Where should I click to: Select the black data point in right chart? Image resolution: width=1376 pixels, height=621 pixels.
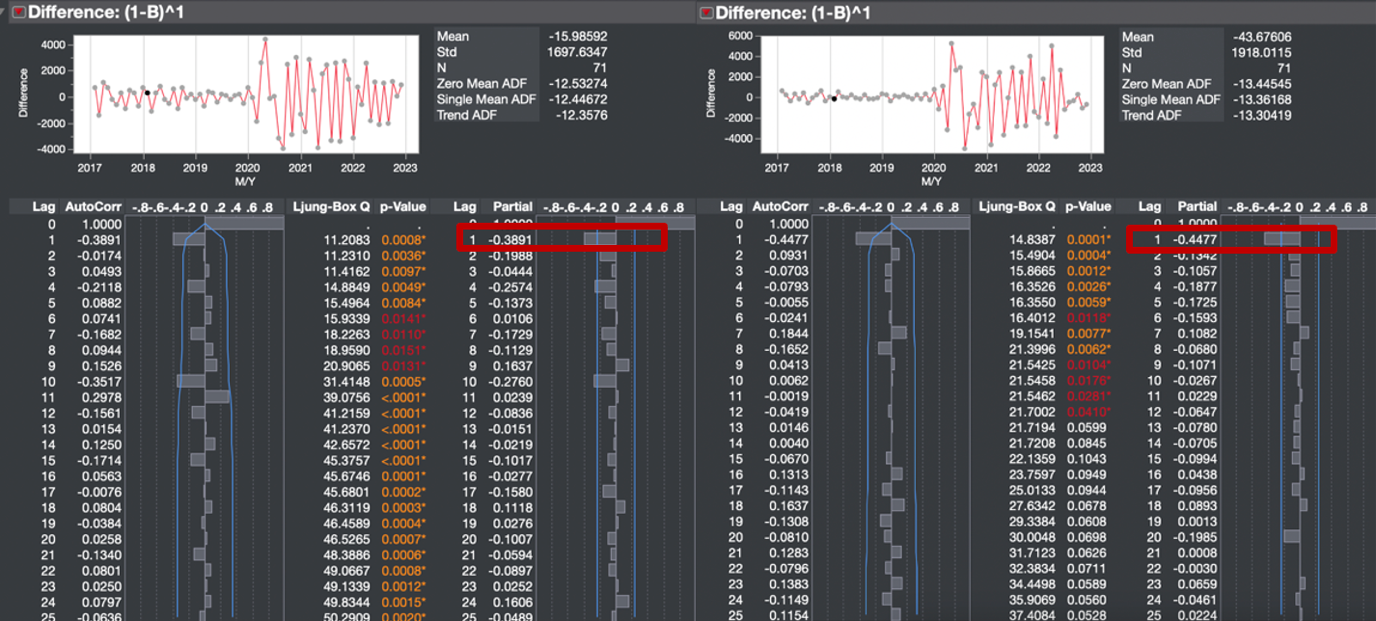834,98
